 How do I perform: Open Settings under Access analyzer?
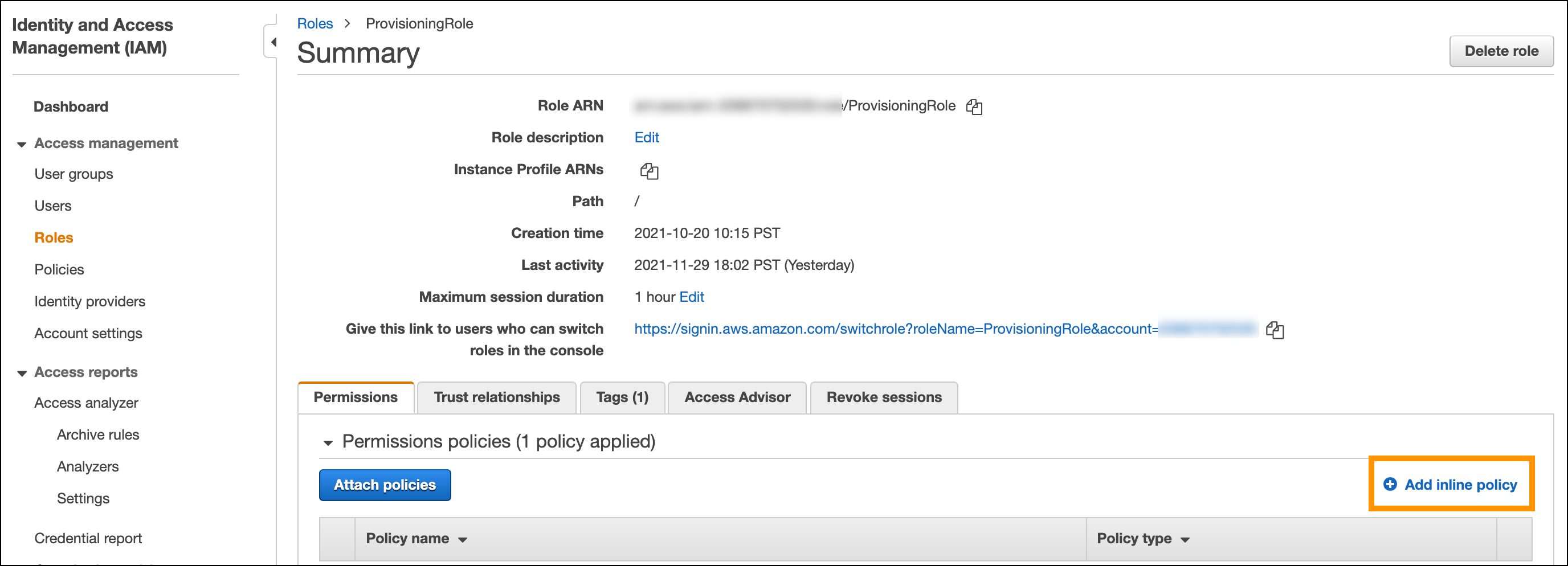pos(83,498)
